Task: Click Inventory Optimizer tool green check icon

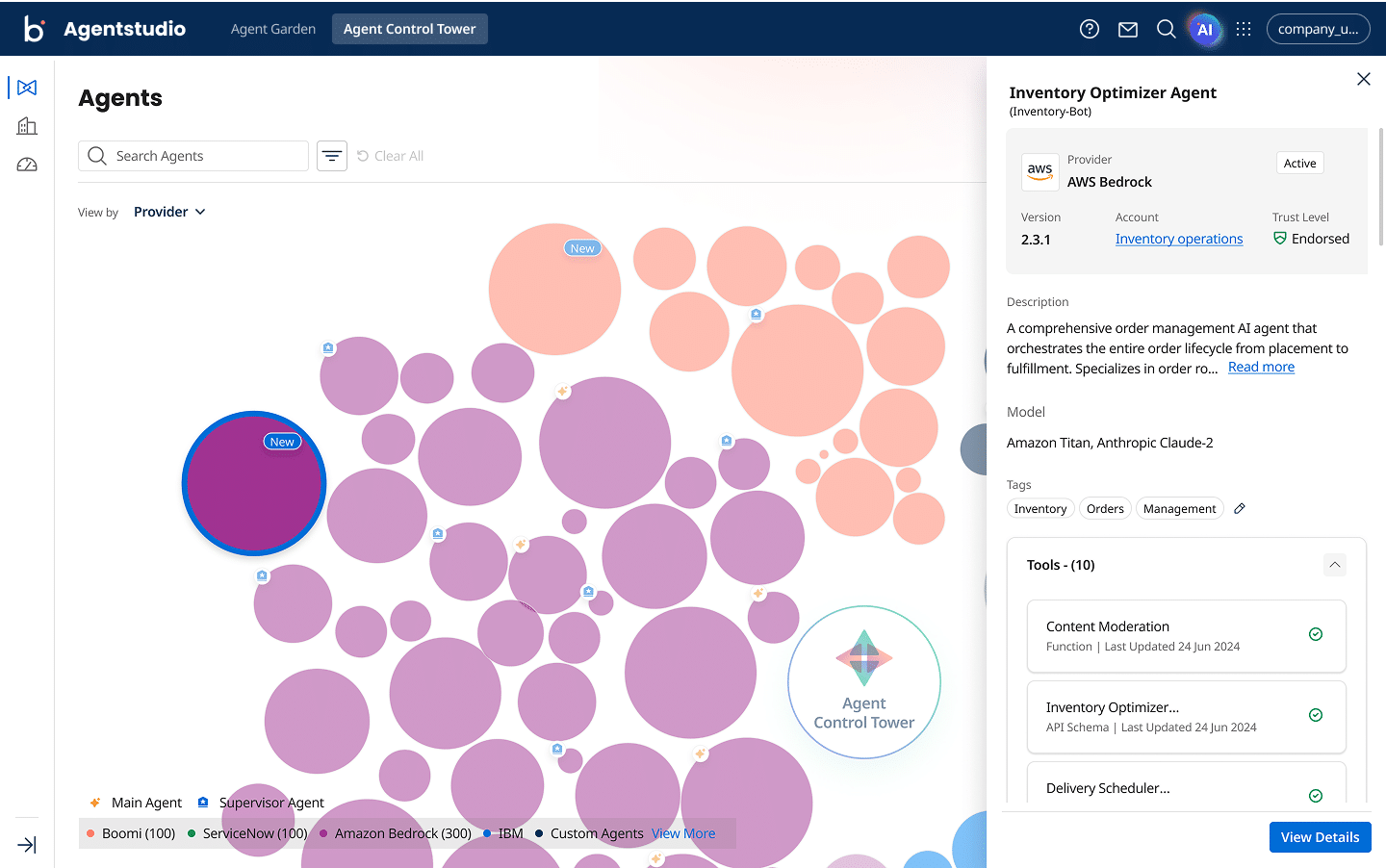Action: point(1316,715)
